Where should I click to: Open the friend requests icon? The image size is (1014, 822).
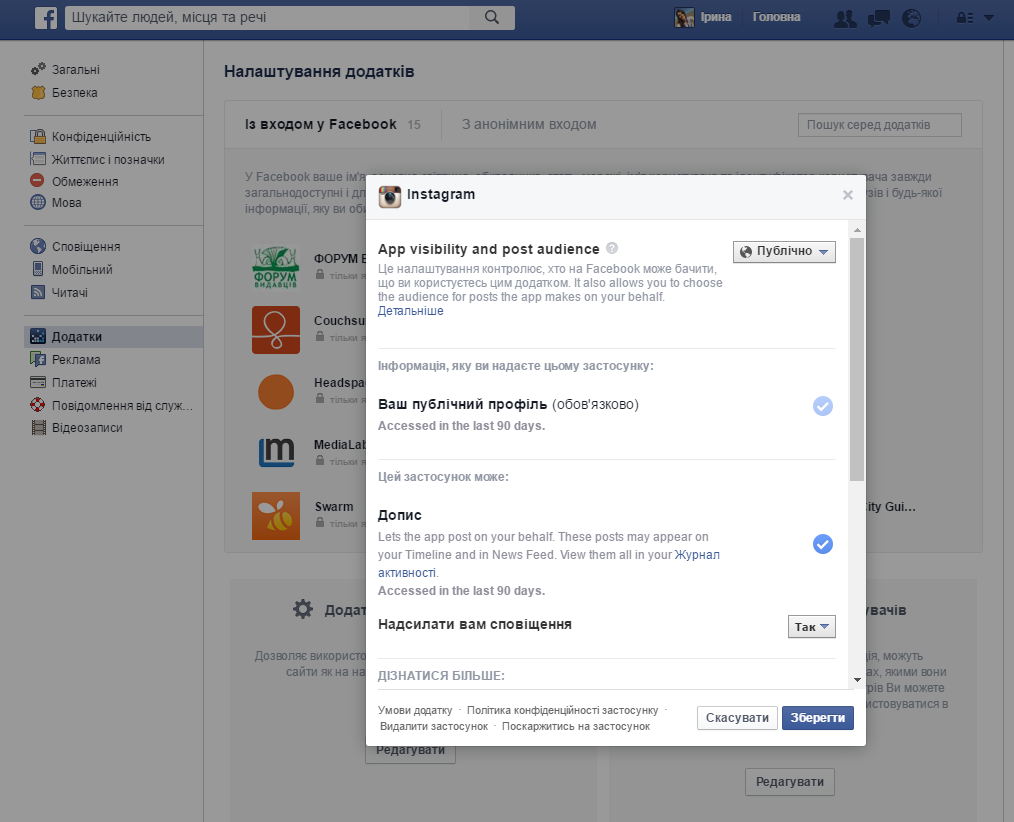tap(845, 18)
